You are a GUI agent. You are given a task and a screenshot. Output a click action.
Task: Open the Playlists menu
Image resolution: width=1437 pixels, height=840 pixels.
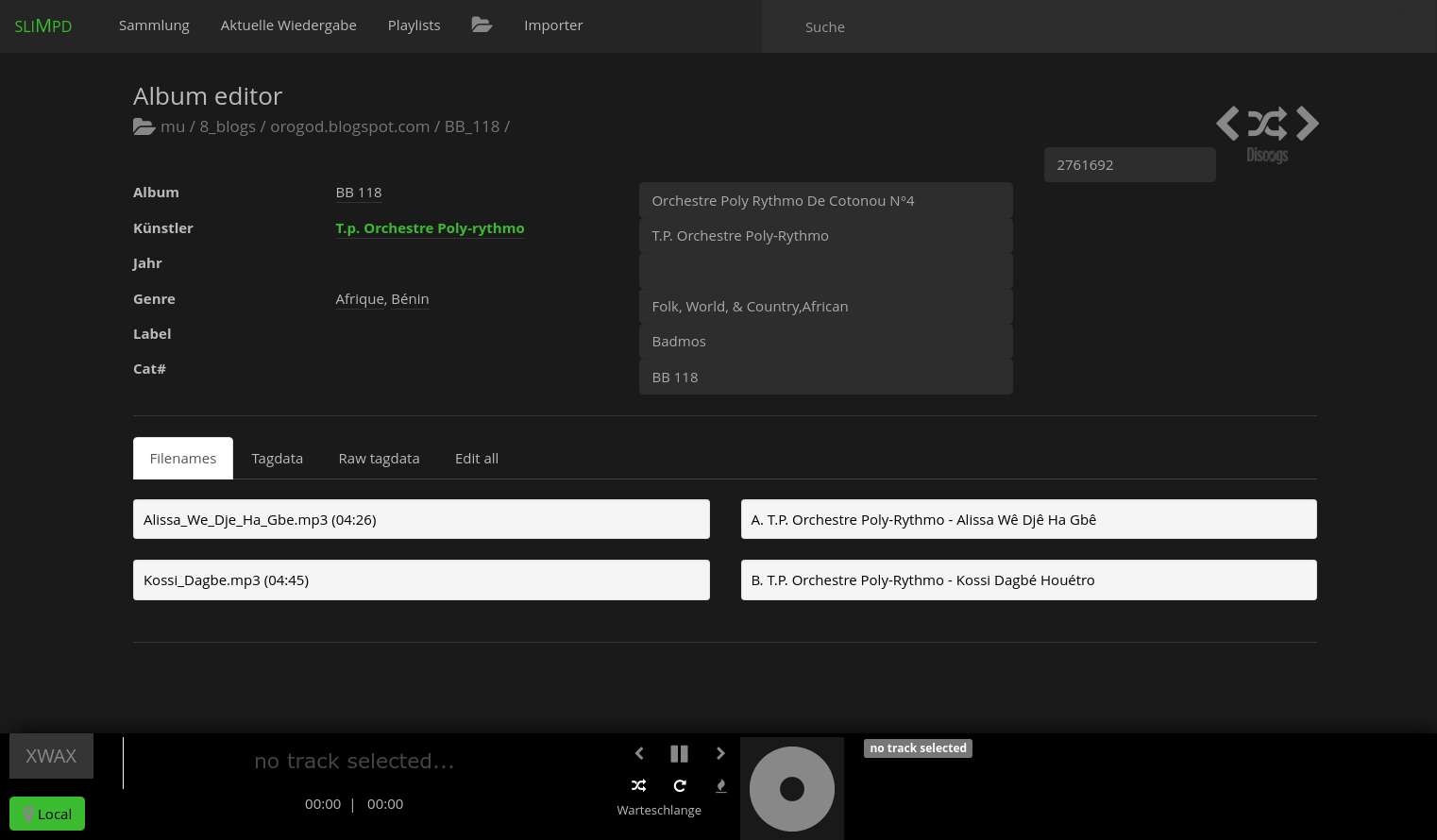414,25
